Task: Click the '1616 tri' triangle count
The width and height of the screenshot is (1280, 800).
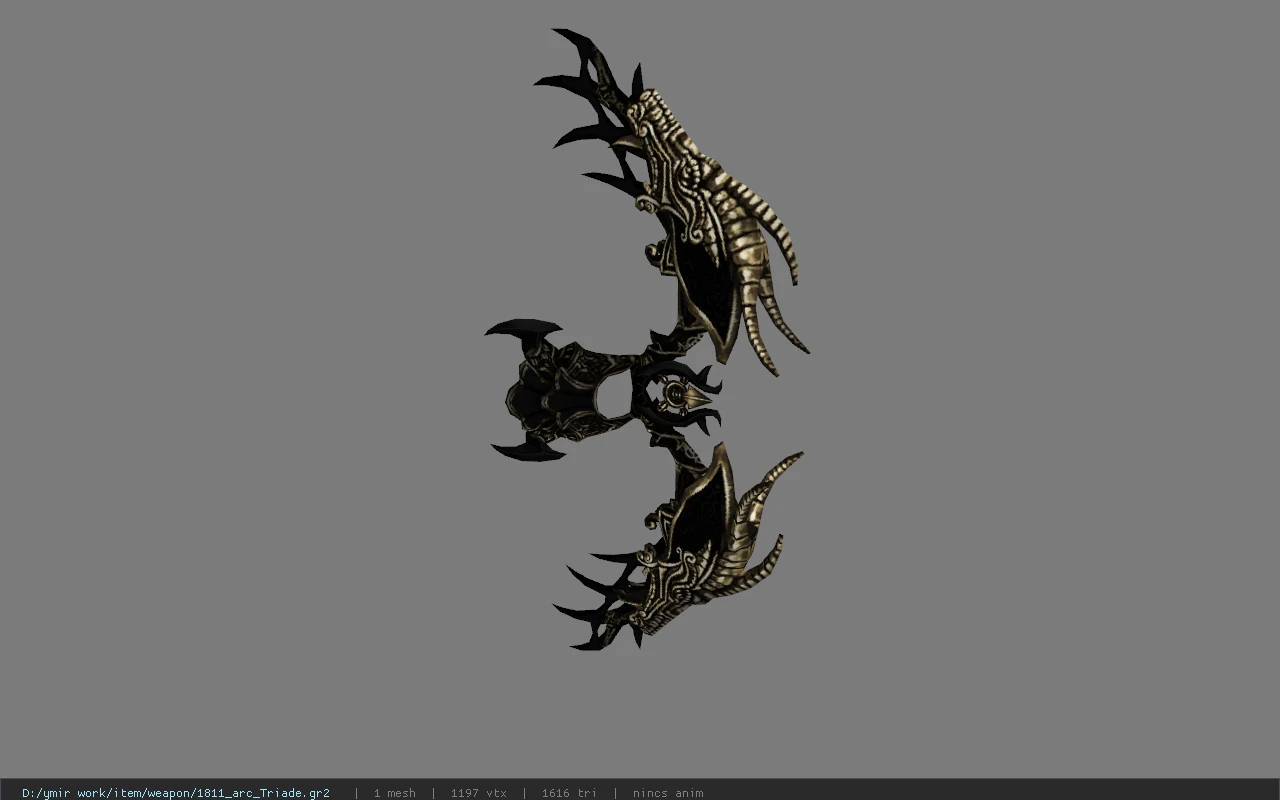Action: click(x=569, y=793)
